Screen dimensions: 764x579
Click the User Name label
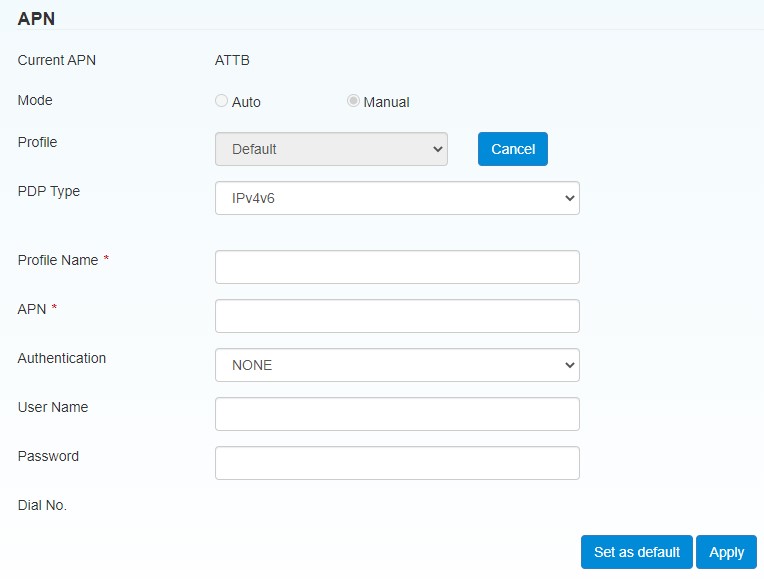coord(53,407)
